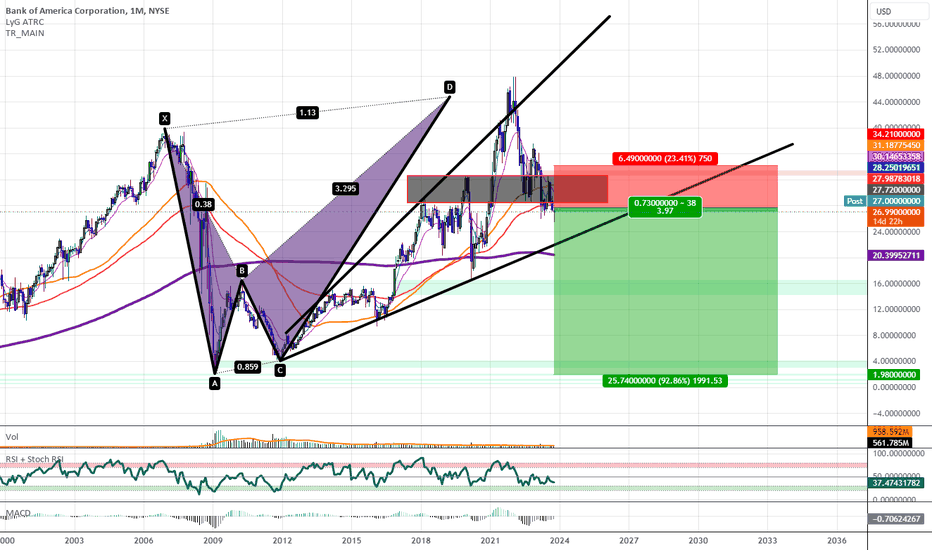The width and height of the screenshot is (932, 550).
Task: Click the red price tag 34.21000000
Action: (896, 134)
